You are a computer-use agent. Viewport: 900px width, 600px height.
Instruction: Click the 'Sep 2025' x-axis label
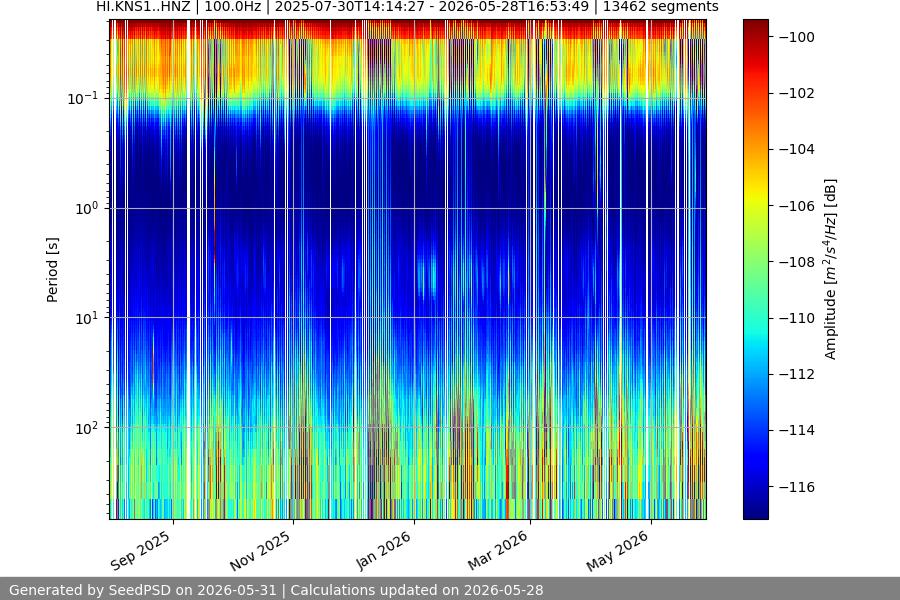140,550
